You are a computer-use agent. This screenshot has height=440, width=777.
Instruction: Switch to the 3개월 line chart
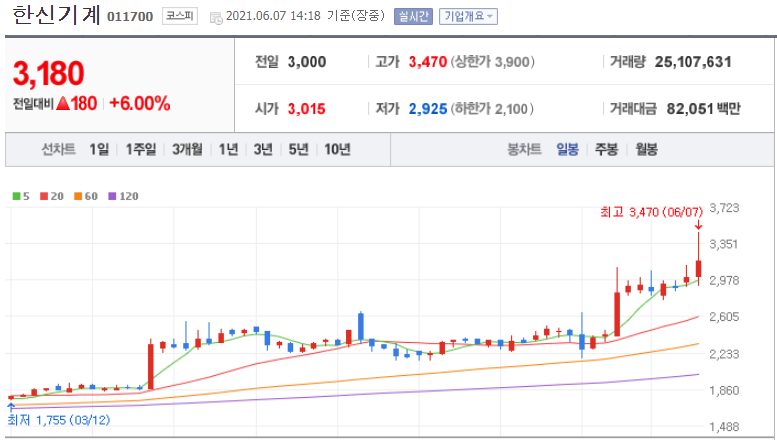tap(187, 149)
